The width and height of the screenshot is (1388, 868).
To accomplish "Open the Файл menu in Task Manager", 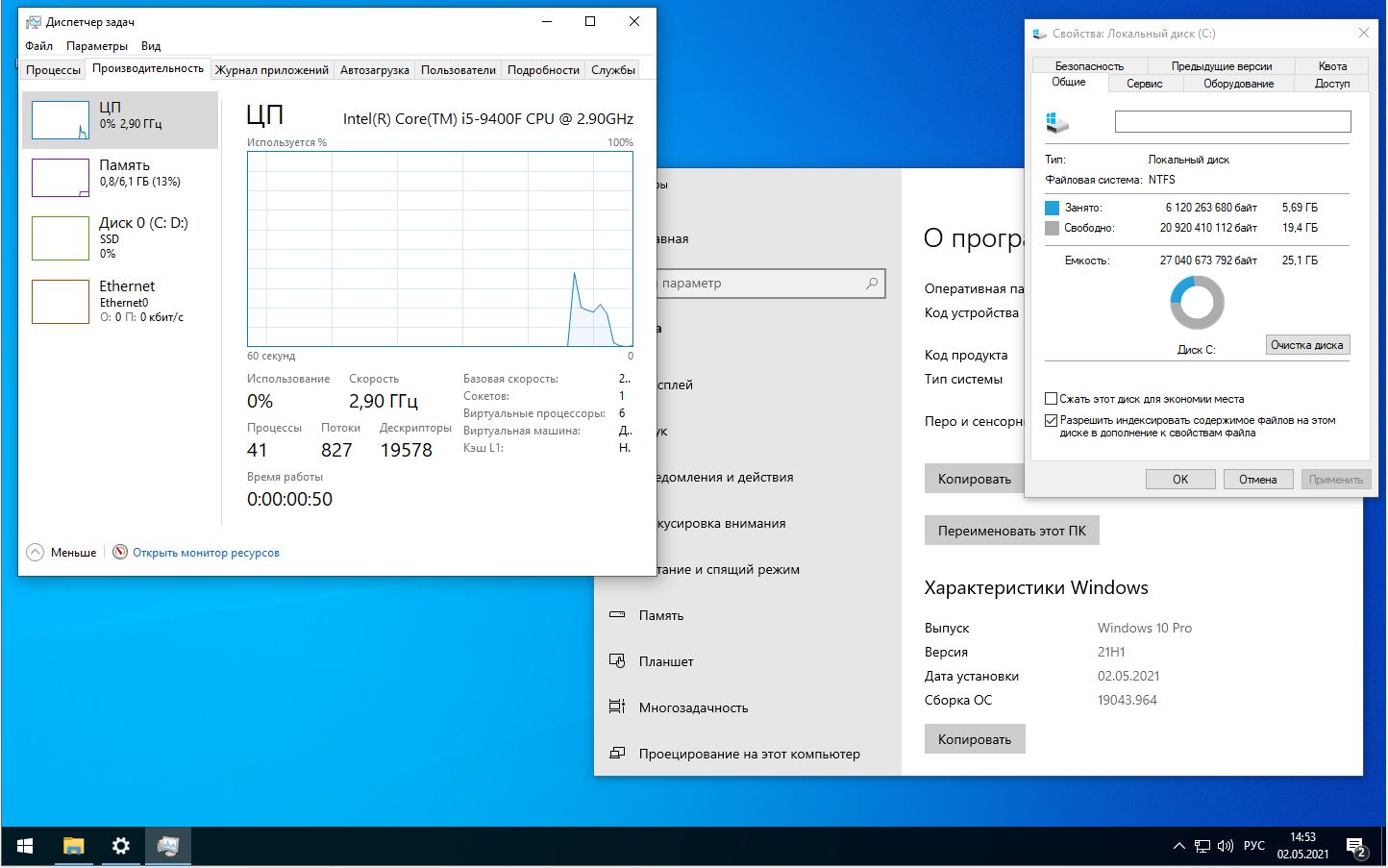I will (x=39, y=45).
